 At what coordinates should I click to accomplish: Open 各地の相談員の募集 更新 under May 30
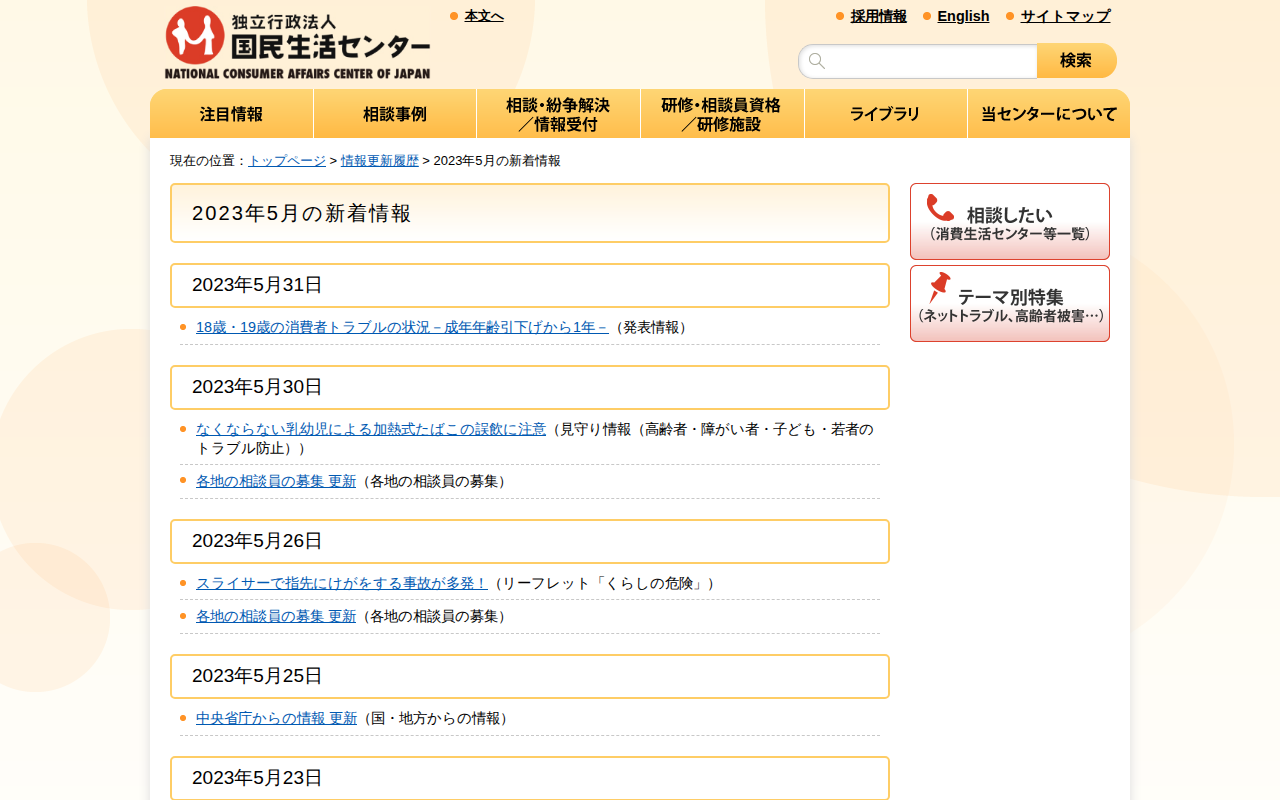click(276, 481)
